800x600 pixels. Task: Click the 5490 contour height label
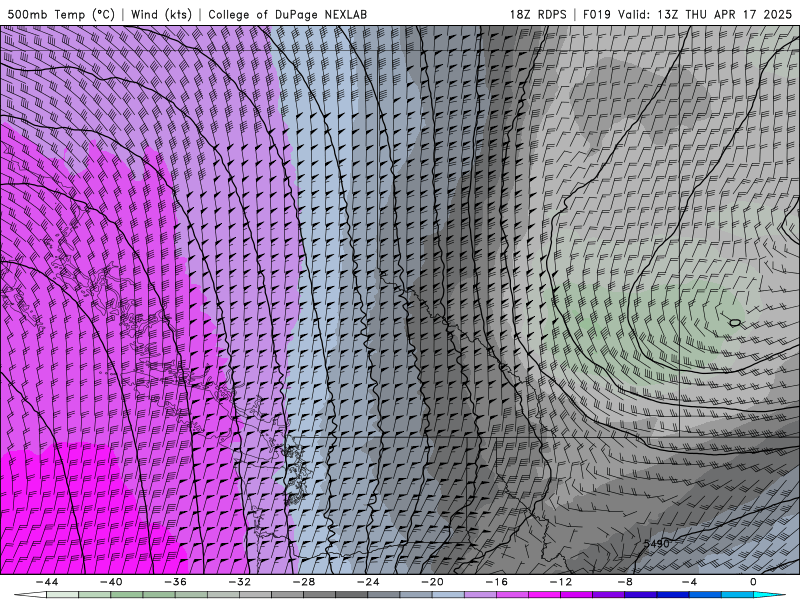(656, 544)
